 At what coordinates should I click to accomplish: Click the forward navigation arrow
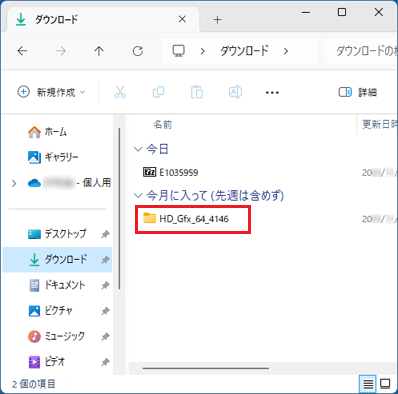point(61,51)
